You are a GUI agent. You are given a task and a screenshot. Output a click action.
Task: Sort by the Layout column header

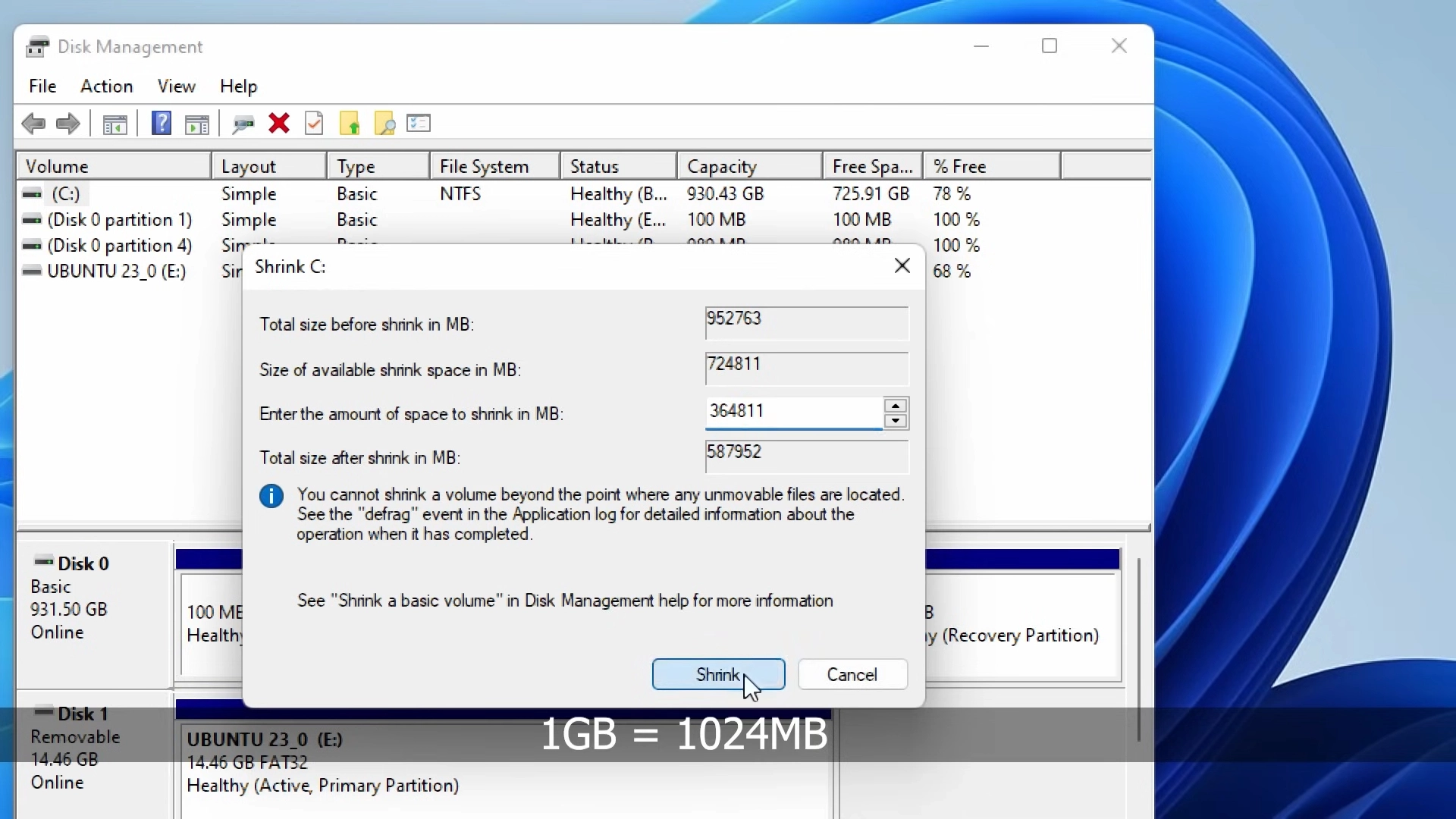(x=269, y=166)
